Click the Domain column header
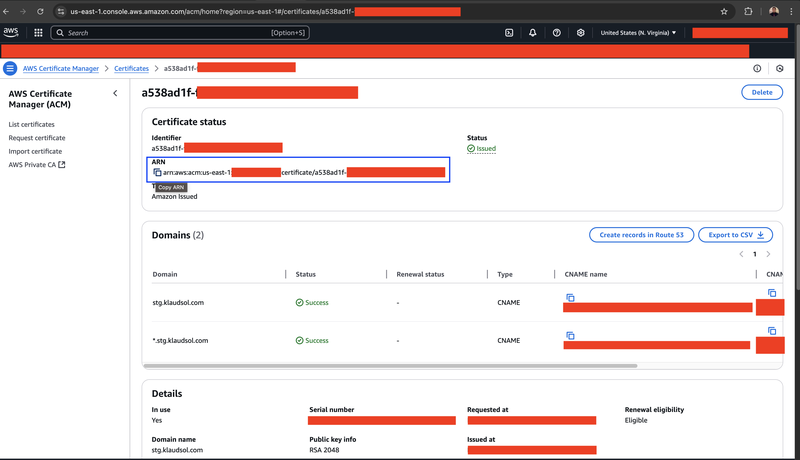 [x=165, y=274]
